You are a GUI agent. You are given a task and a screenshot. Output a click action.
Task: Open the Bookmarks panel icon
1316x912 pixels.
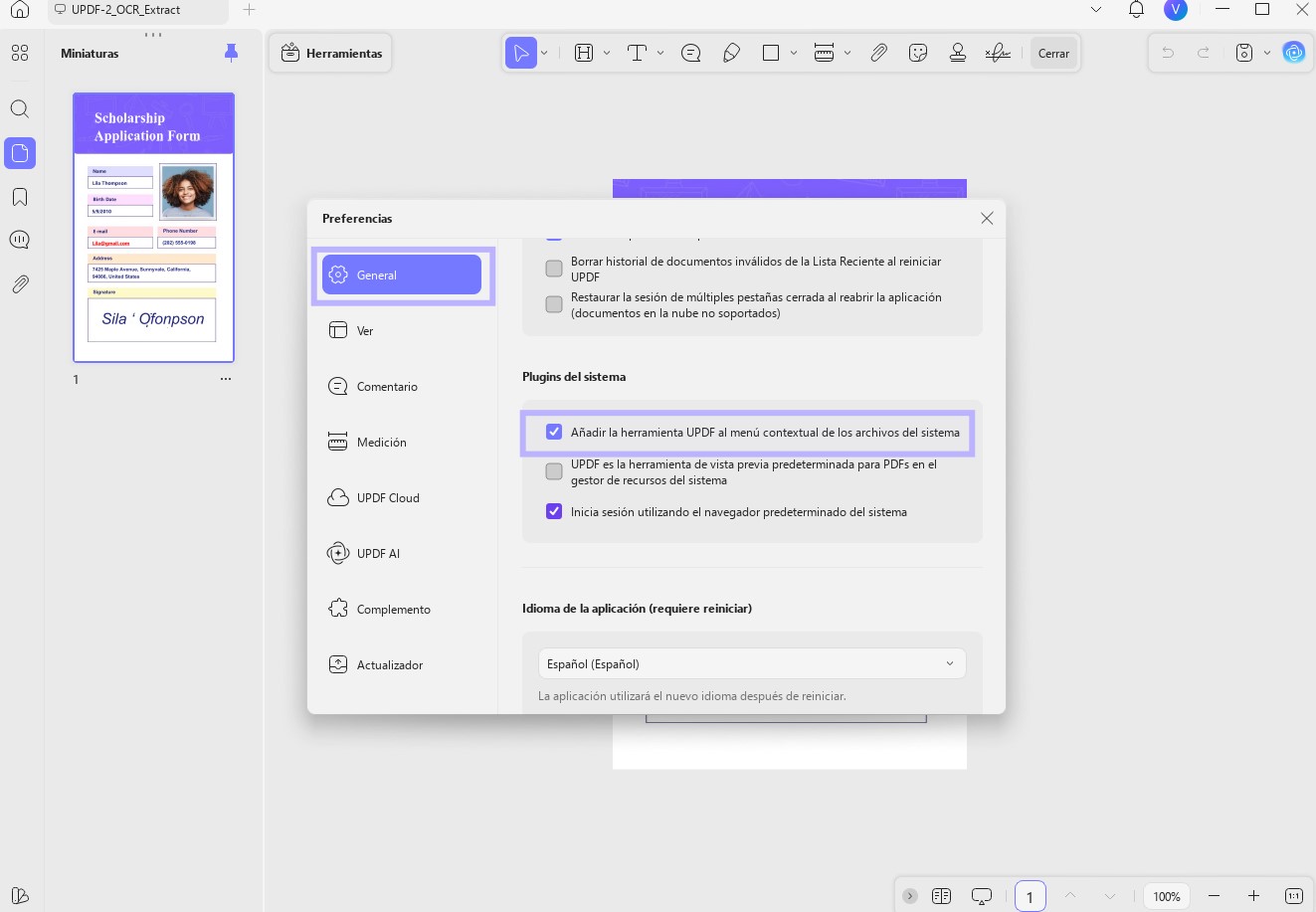click(20, 197)
